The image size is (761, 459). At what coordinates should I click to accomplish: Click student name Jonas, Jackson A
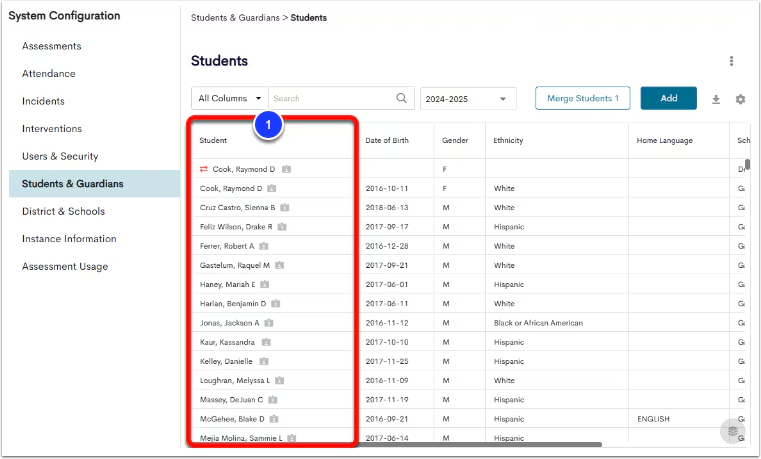click(230, 323)
